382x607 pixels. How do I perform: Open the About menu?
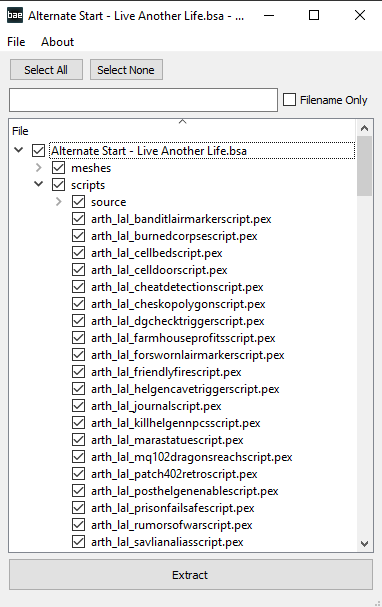57,42
